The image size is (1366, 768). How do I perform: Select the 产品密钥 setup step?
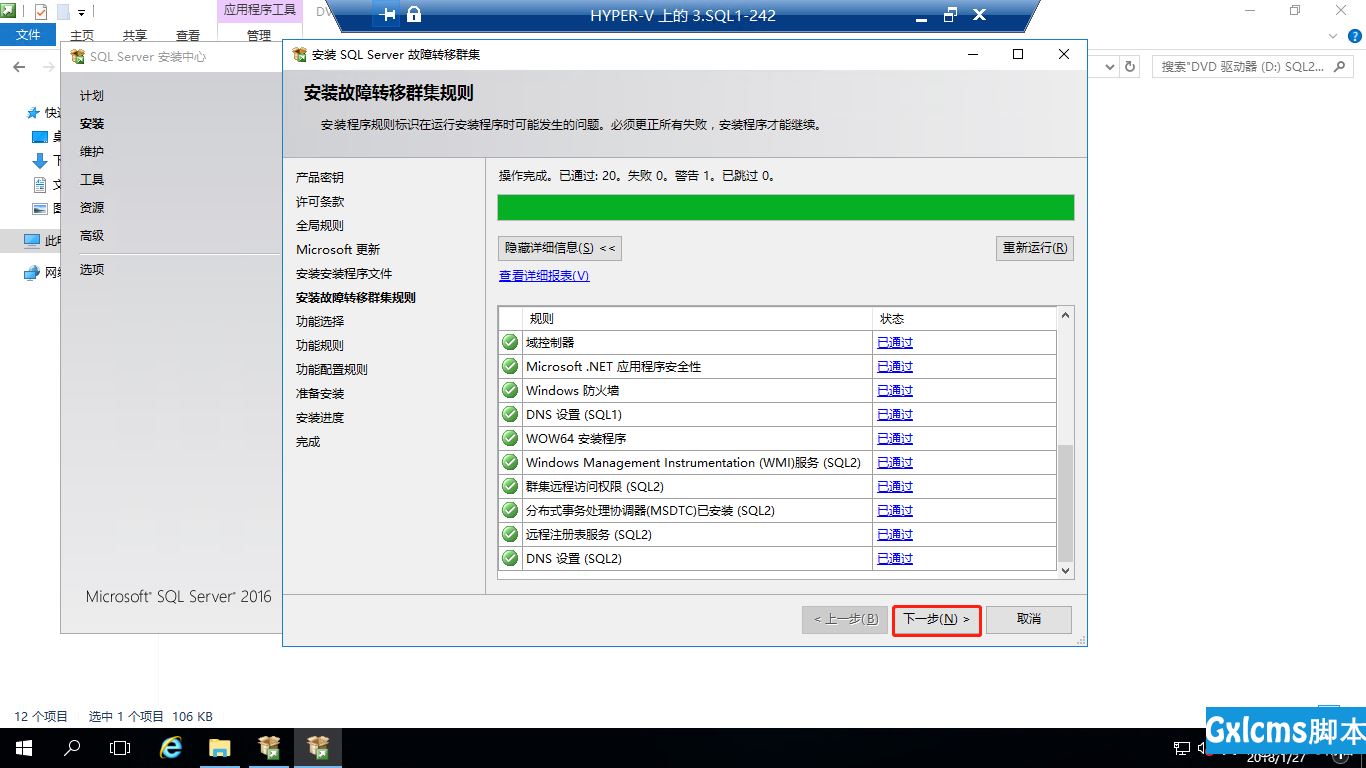320,177
